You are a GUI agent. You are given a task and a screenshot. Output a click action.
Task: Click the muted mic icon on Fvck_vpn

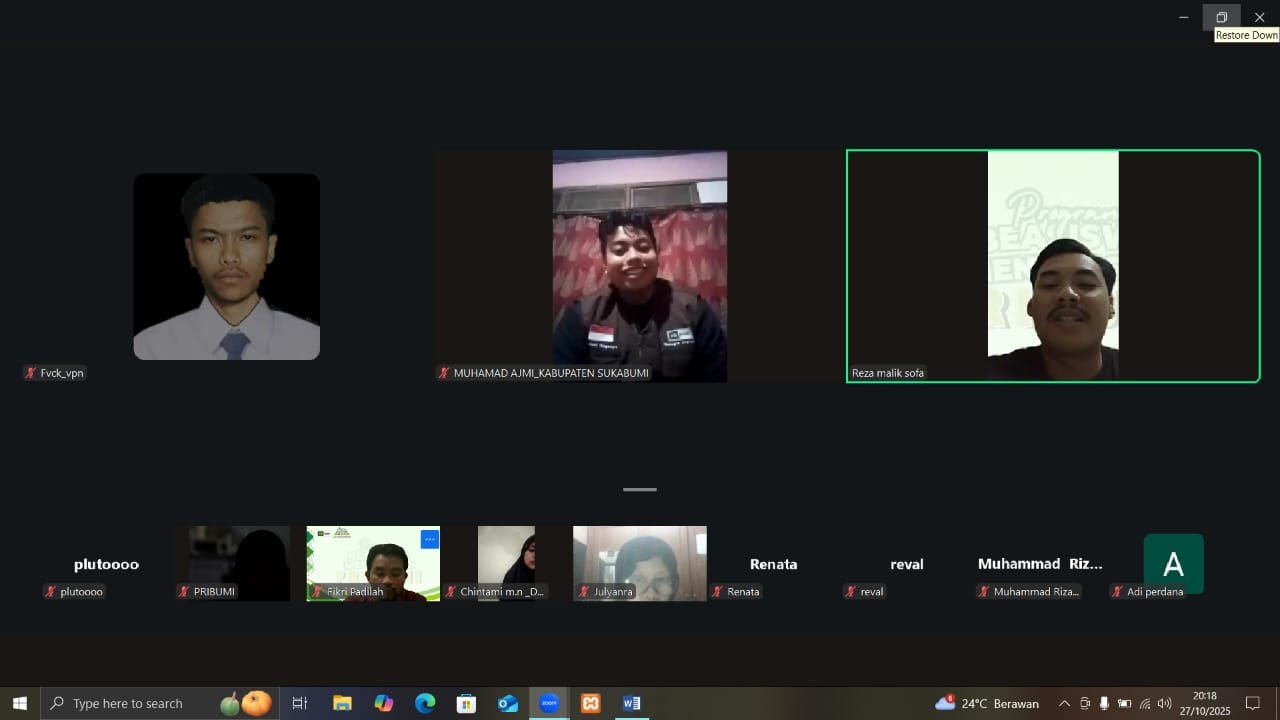click(x=31, y=373)
